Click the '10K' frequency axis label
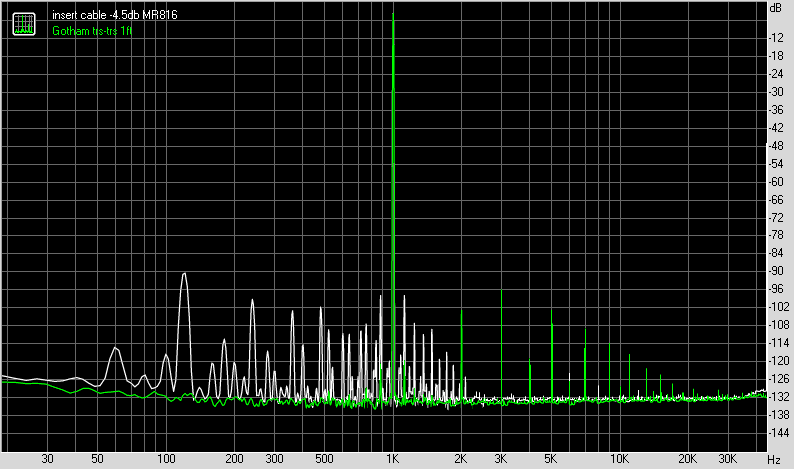This screenshot has width=794, height=469. (x=619, y=459)
